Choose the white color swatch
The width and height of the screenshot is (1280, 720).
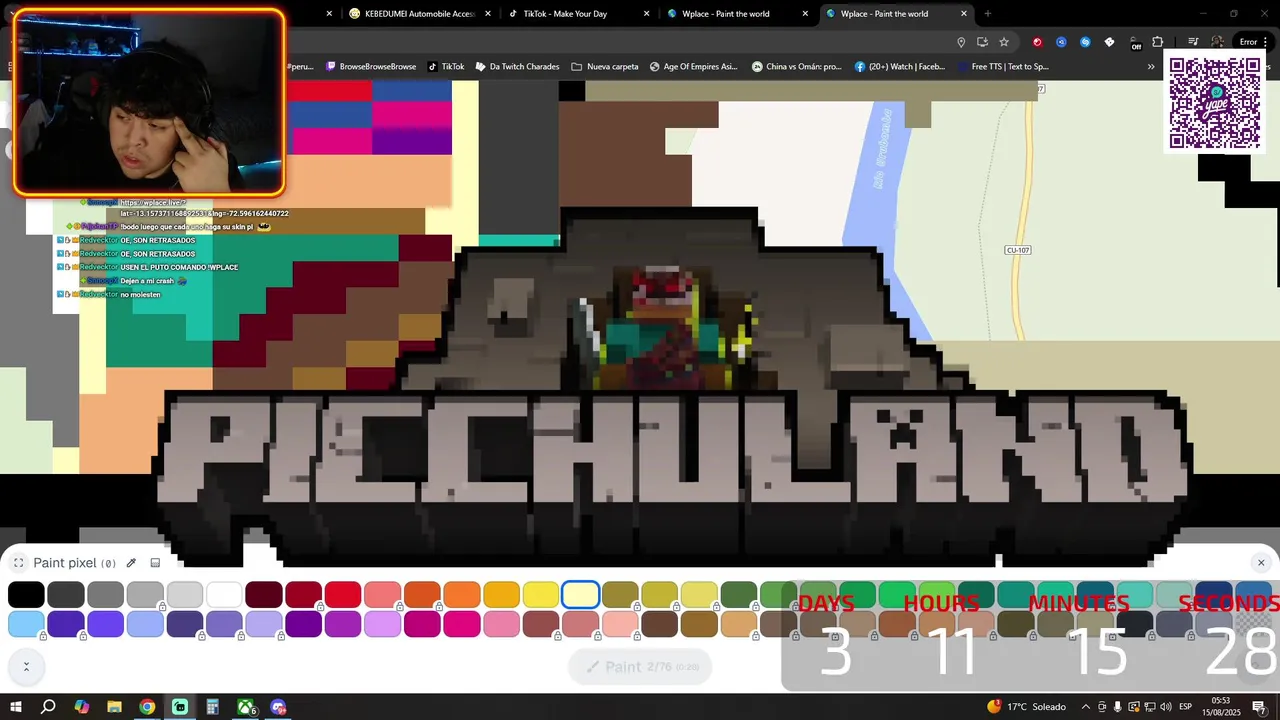[224, 595]
